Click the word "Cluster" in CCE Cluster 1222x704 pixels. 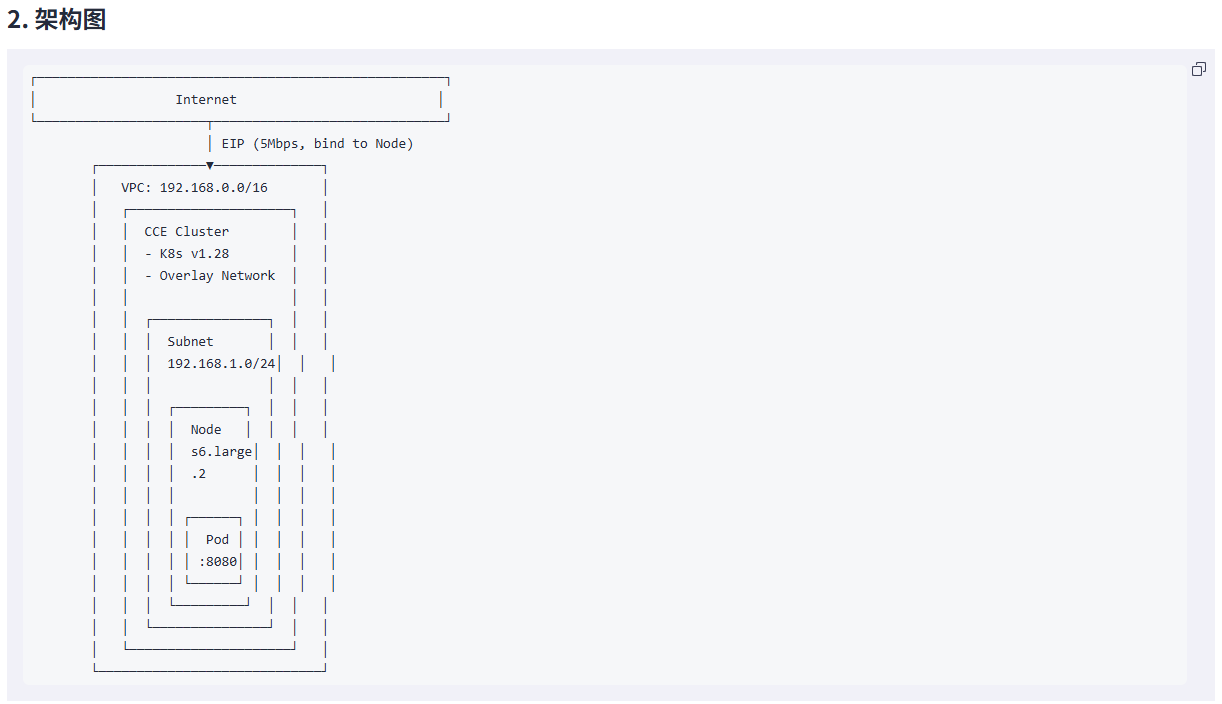pyautogui.click(x=202, y=231)
